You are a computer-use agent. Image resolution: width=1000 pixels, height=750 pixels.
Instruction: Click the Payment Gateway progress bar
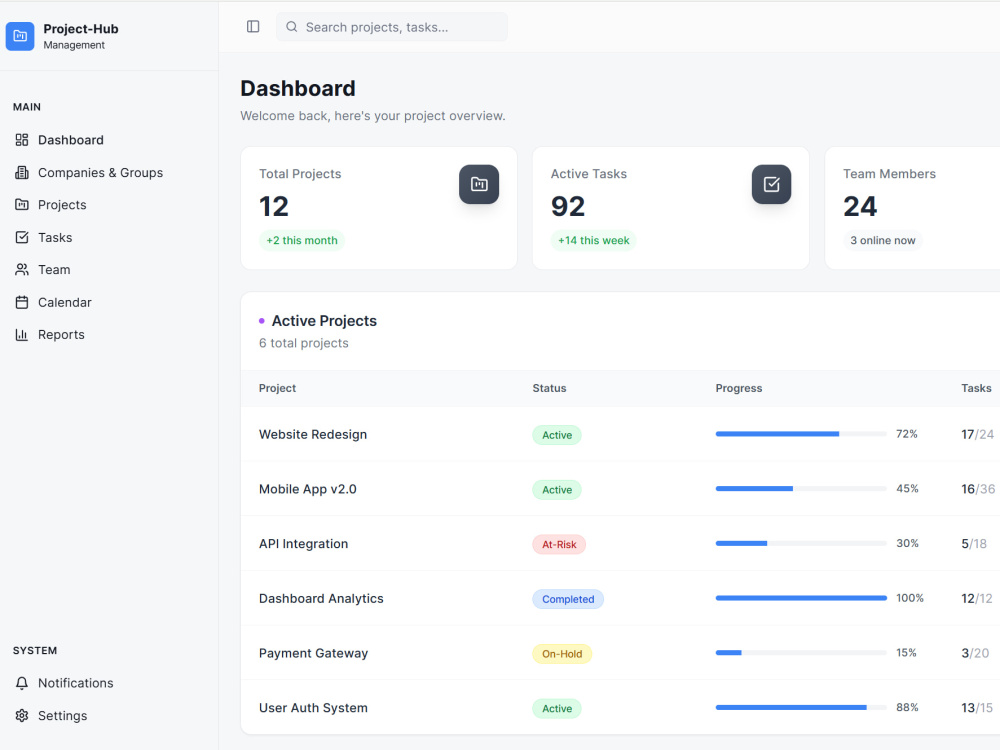(801, 652)
